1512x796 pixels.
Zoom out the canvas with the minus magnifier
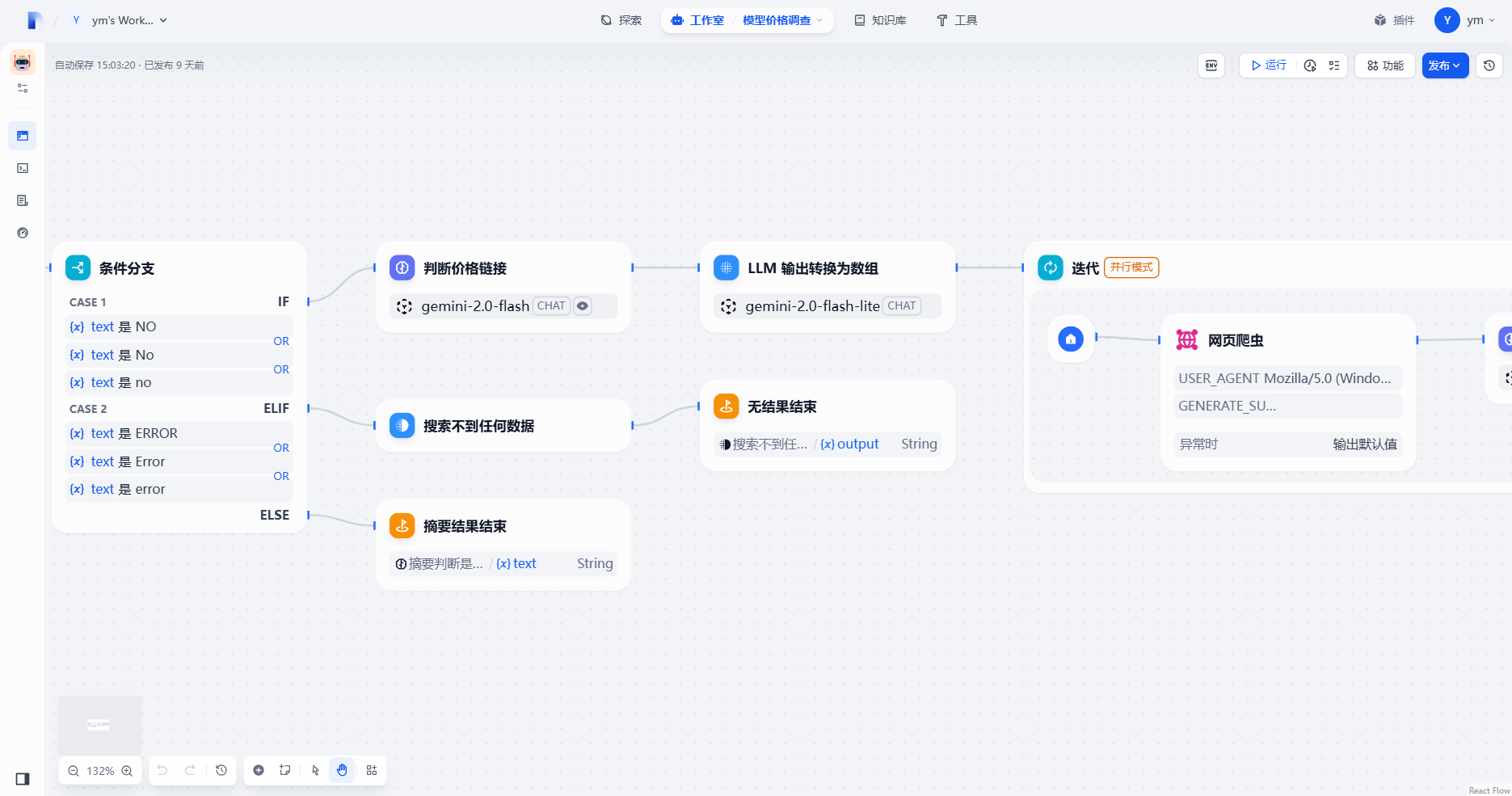pos(74,771)
